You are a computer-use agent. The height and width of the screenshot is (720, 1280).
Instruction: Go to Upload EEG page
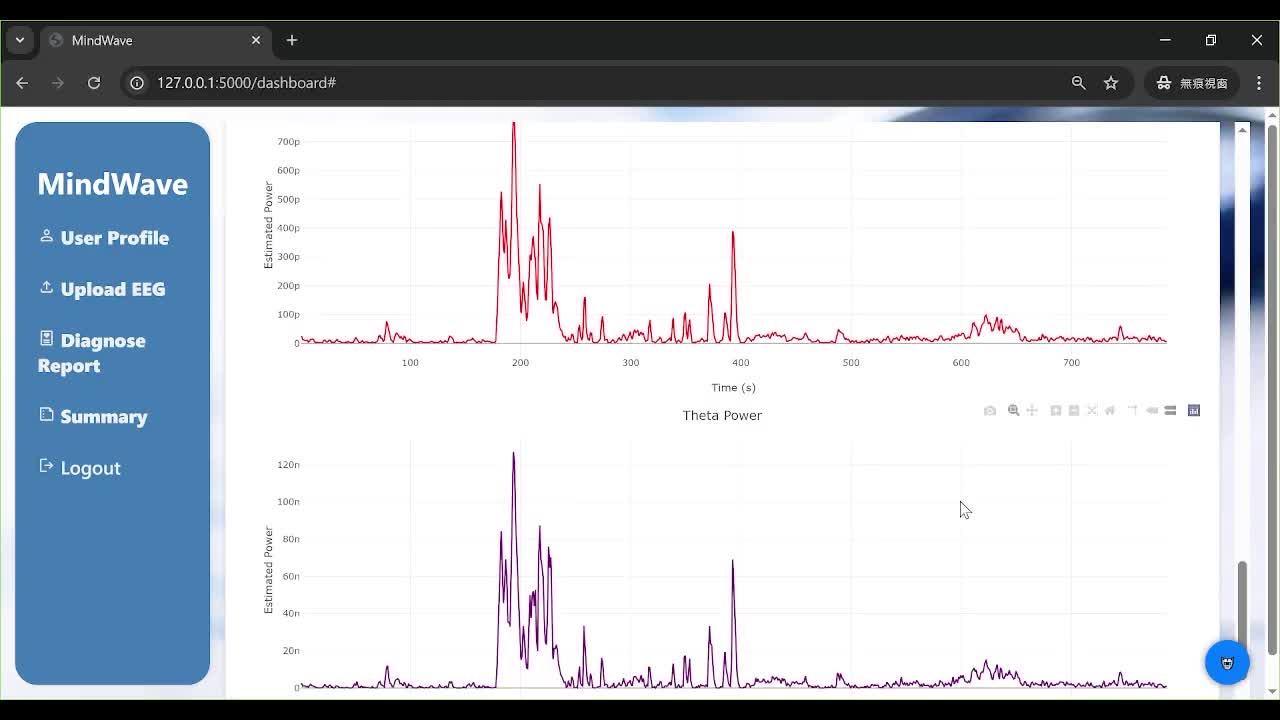point(112,289)
